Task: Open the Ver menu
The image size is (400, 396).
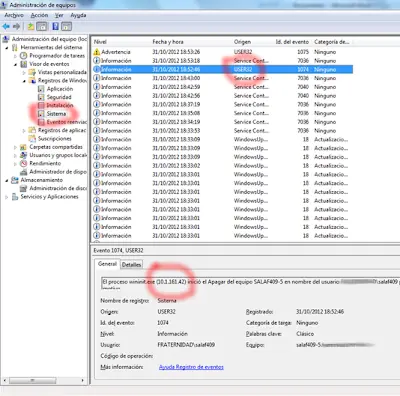Action: click(59, 15)
